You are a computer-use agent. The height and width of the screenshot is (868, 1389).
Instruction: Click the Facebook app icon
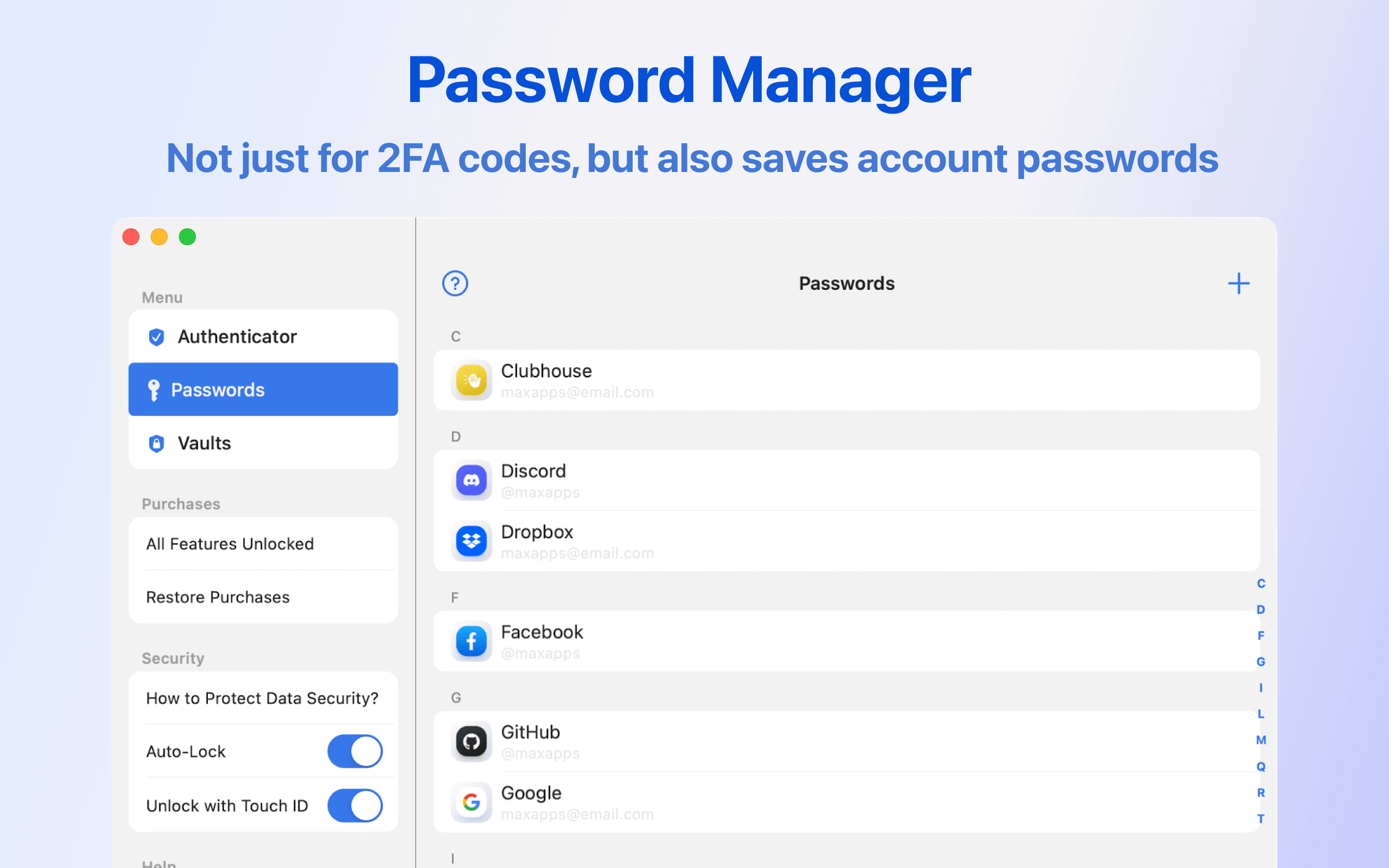[471, 641]
